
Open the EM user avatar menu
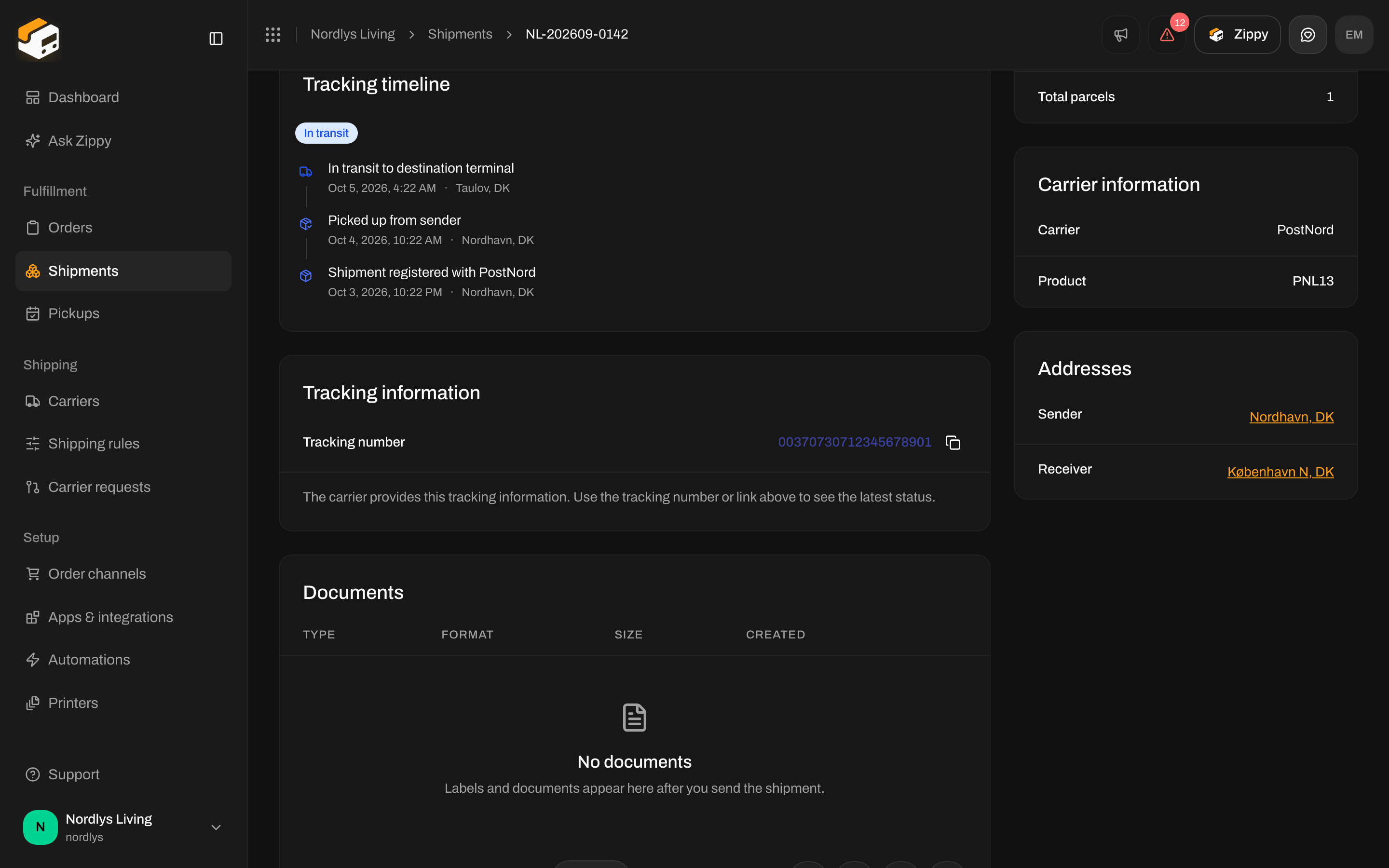1354,34
